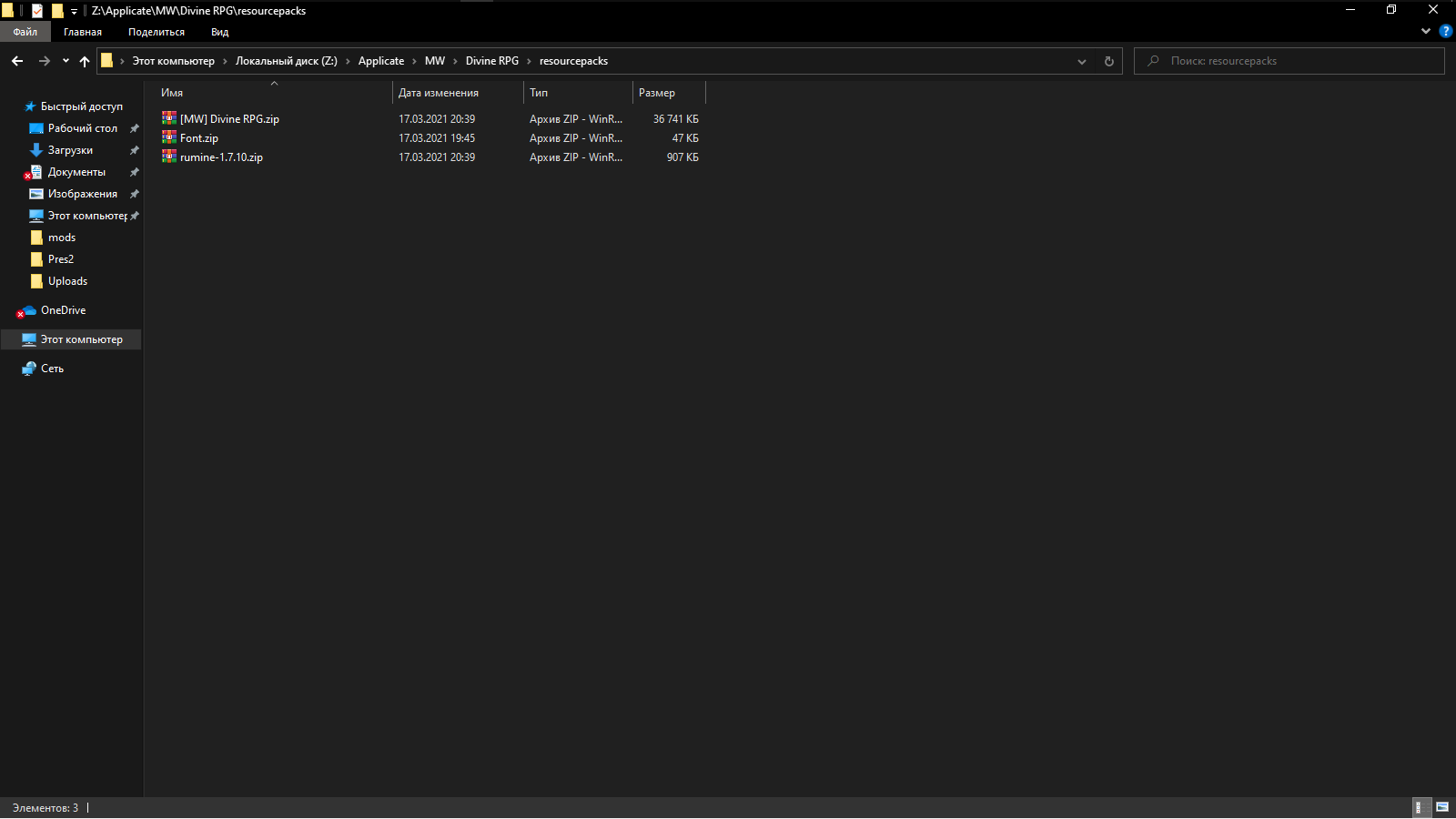Image resolution: width=1456 pixels, height=819 pixels.
Task: Click the resourcepacks breadcrumb segment
Action: tap(573, 61)
